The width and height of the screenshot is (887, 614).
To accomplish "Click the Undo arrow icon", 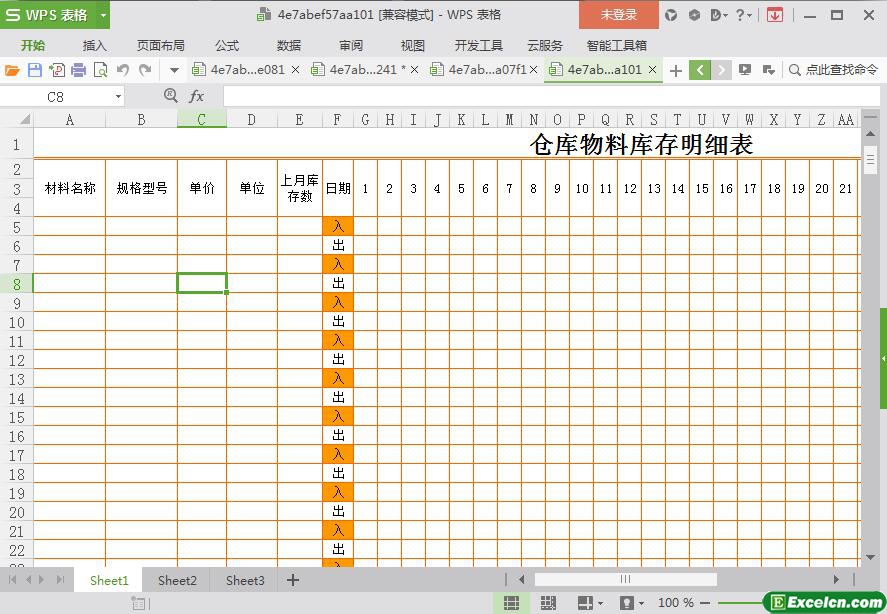I will pos(123,70).
